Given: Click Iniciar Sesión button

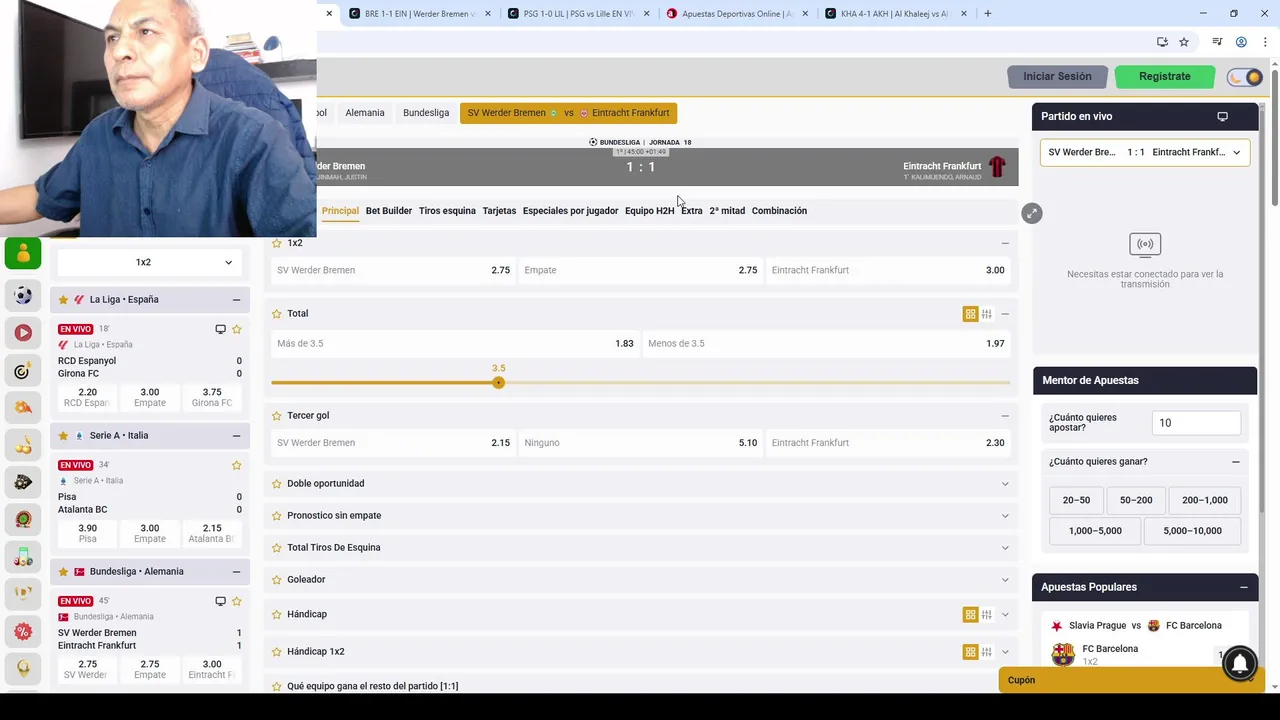Looking at the screenshot, I should 1057,77.
